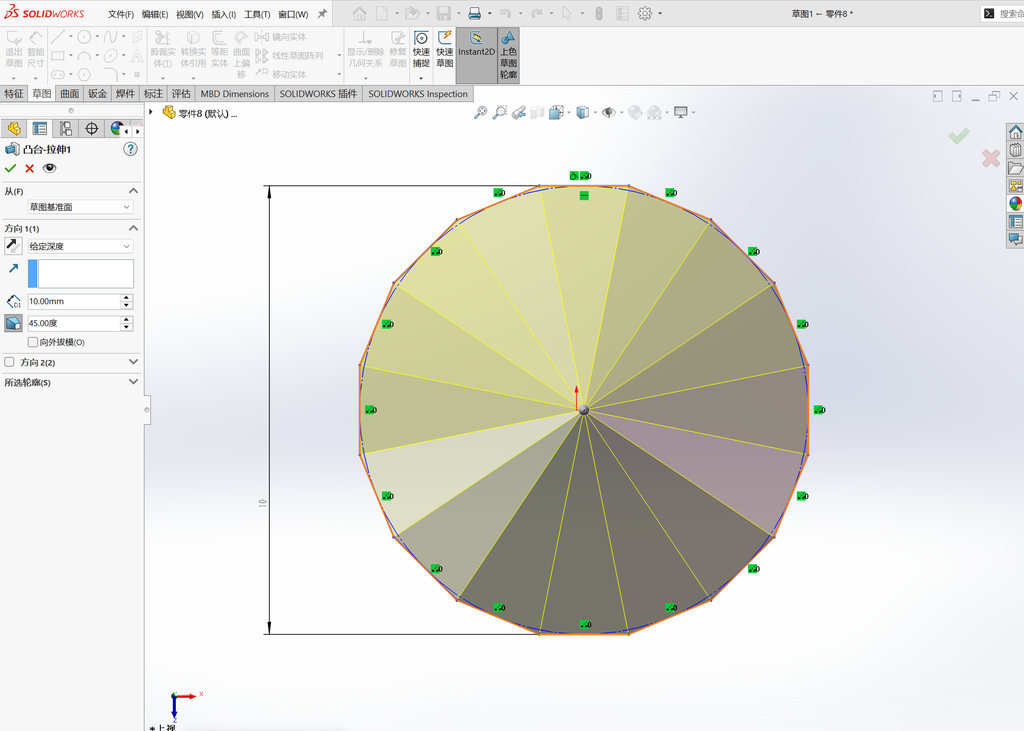Collapse the 从(F) section
The width and height of the screenshot is (1024, 731).
point(133,191)
